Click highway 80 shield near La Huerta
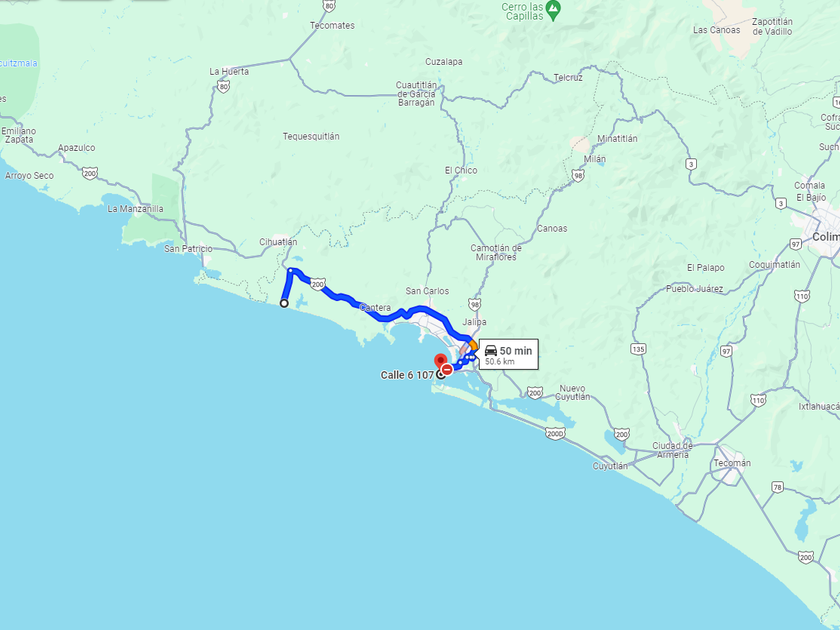This screenshot has height=630, width=840. (x=223, y=87)
